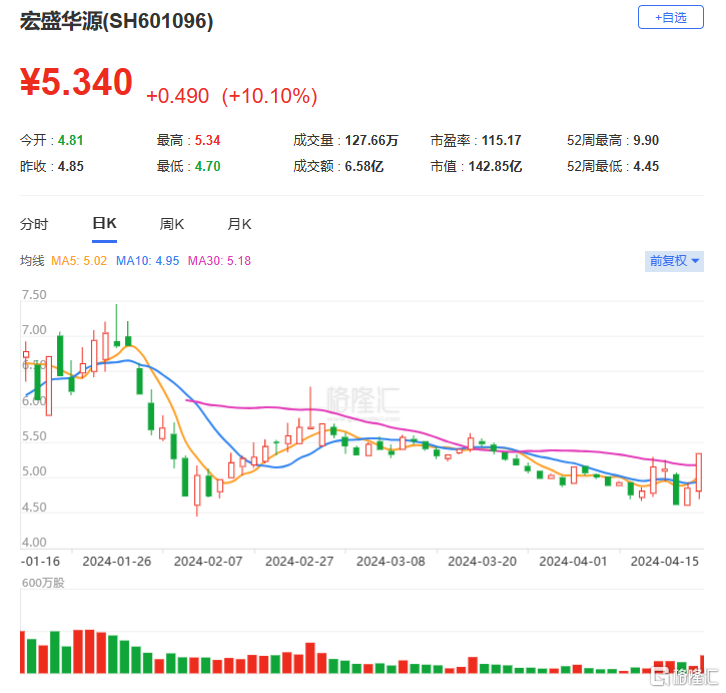The height and width of the screenshot is (693, 726).
Task: Click the 52周最高 value 9.90
Action: [646, 140]
